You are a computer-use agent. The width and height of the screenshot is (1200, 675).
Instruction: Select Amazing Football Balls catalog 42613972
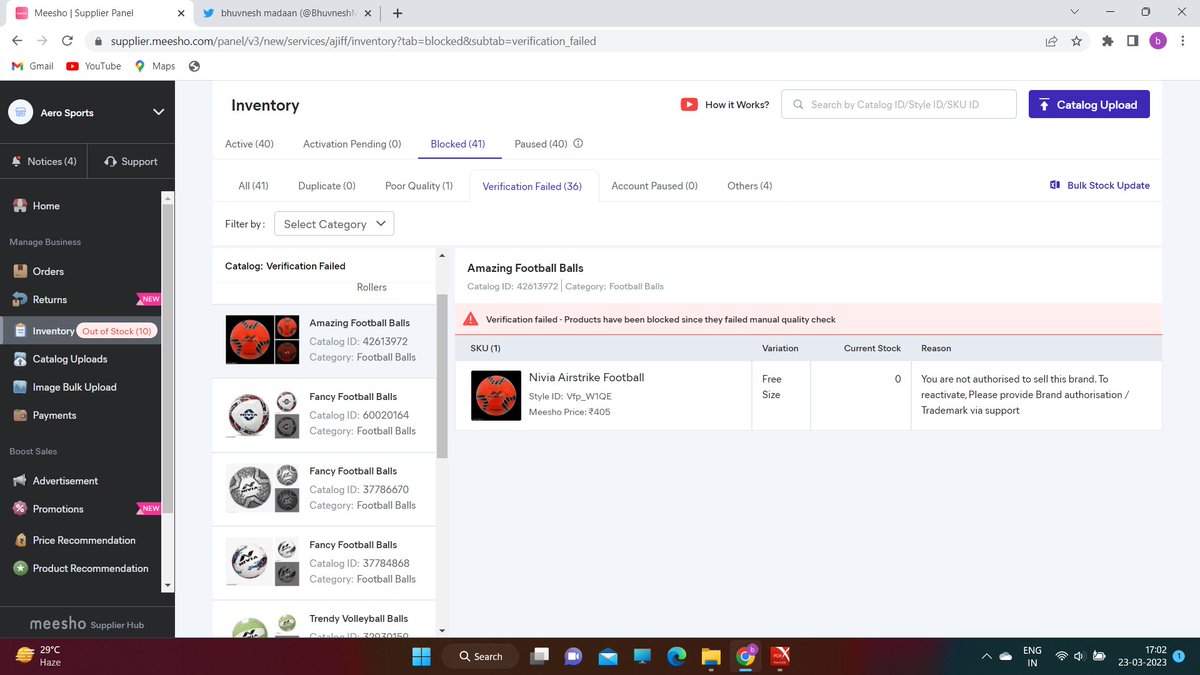[x=324, y=341]
